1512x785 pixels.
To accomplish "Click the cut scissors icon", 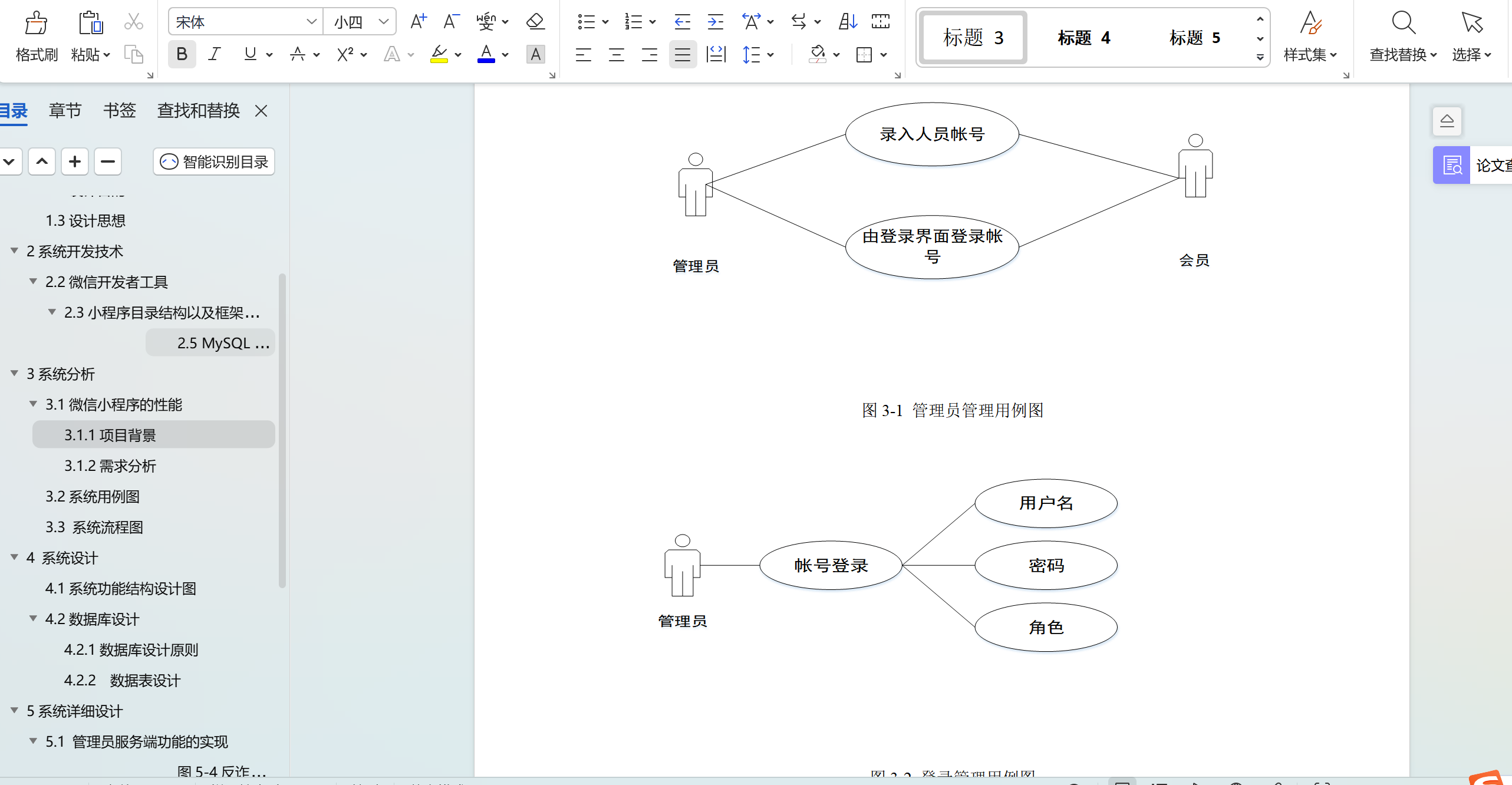I will 134,22.
